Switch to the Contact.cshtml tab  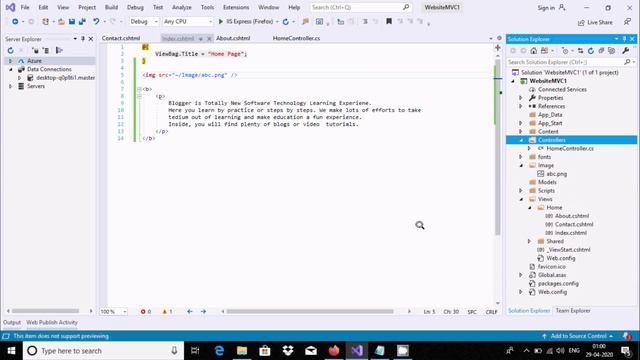coord(121,38)
